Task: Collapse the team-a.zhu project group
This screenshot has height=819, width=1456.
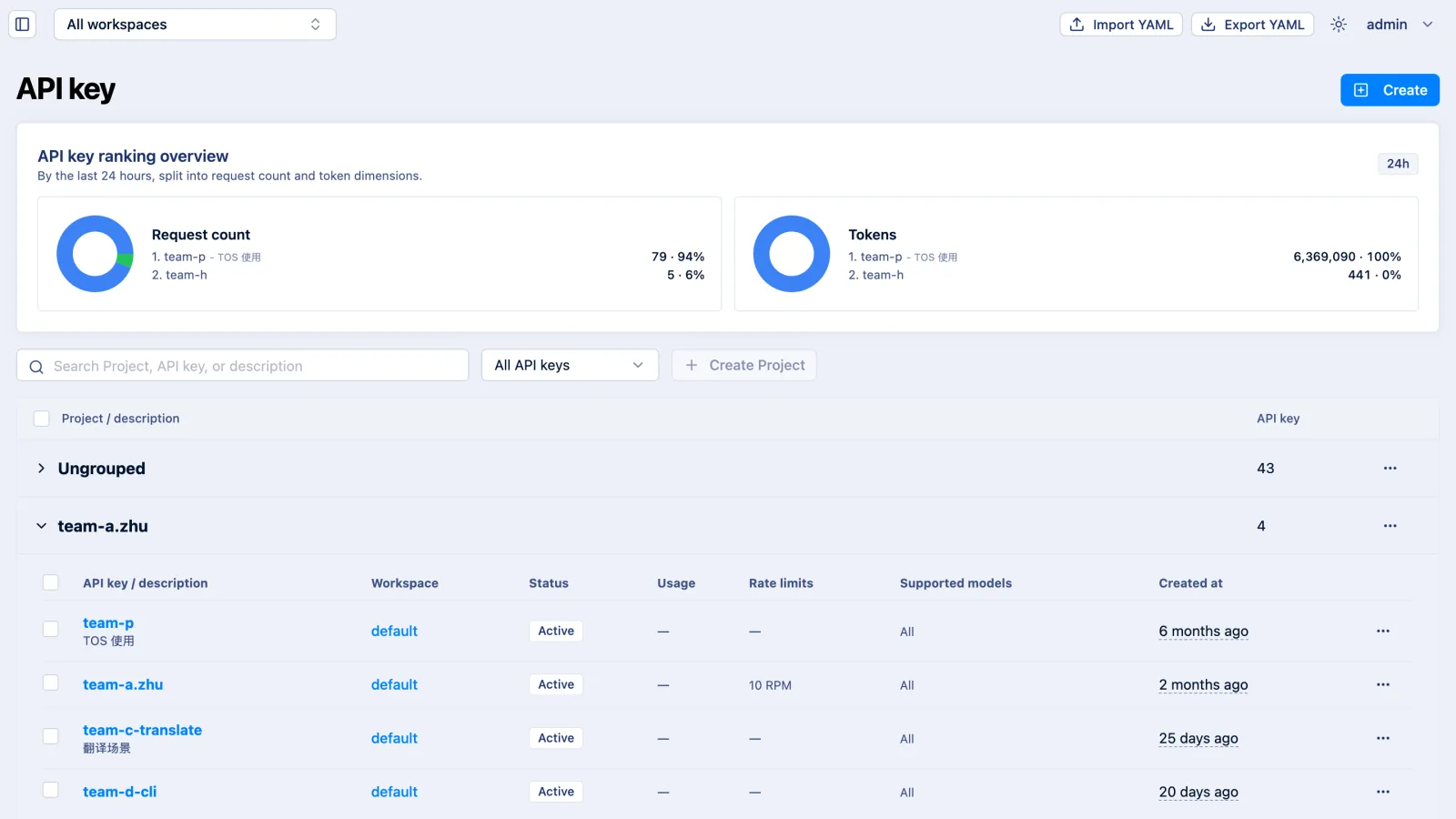Action: tap(41, 526)
